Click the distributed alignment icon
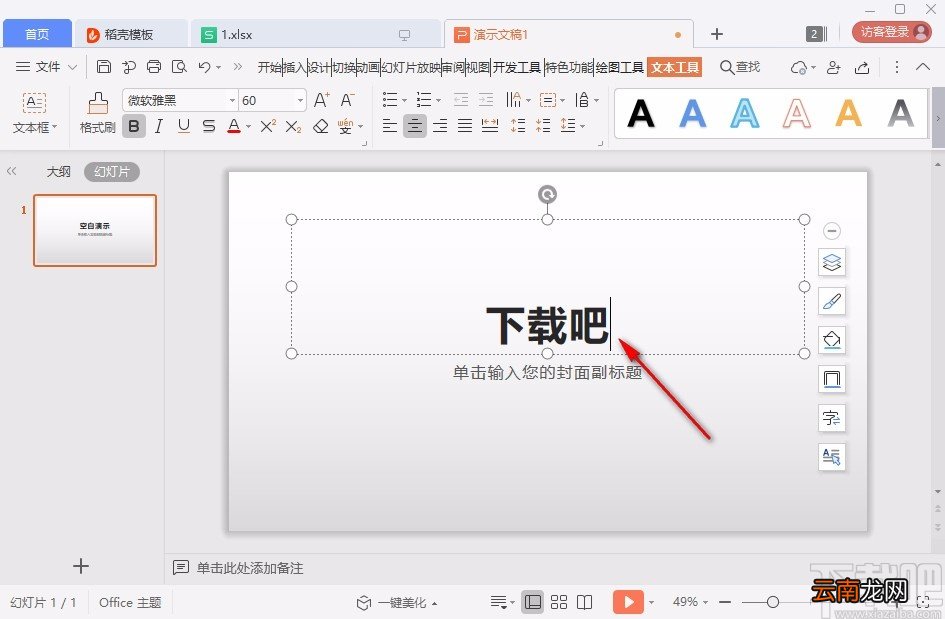This screenshot has height=619, width=945. pos(490,126)
